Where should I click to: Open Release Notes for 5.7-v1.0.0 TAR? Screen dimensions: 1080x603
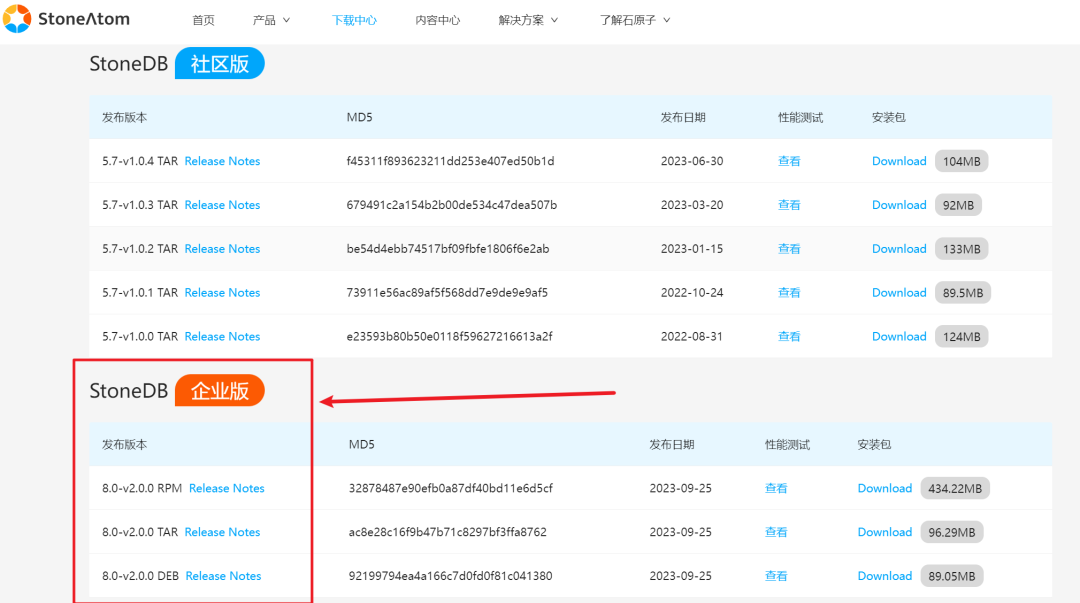click(222, 336)
